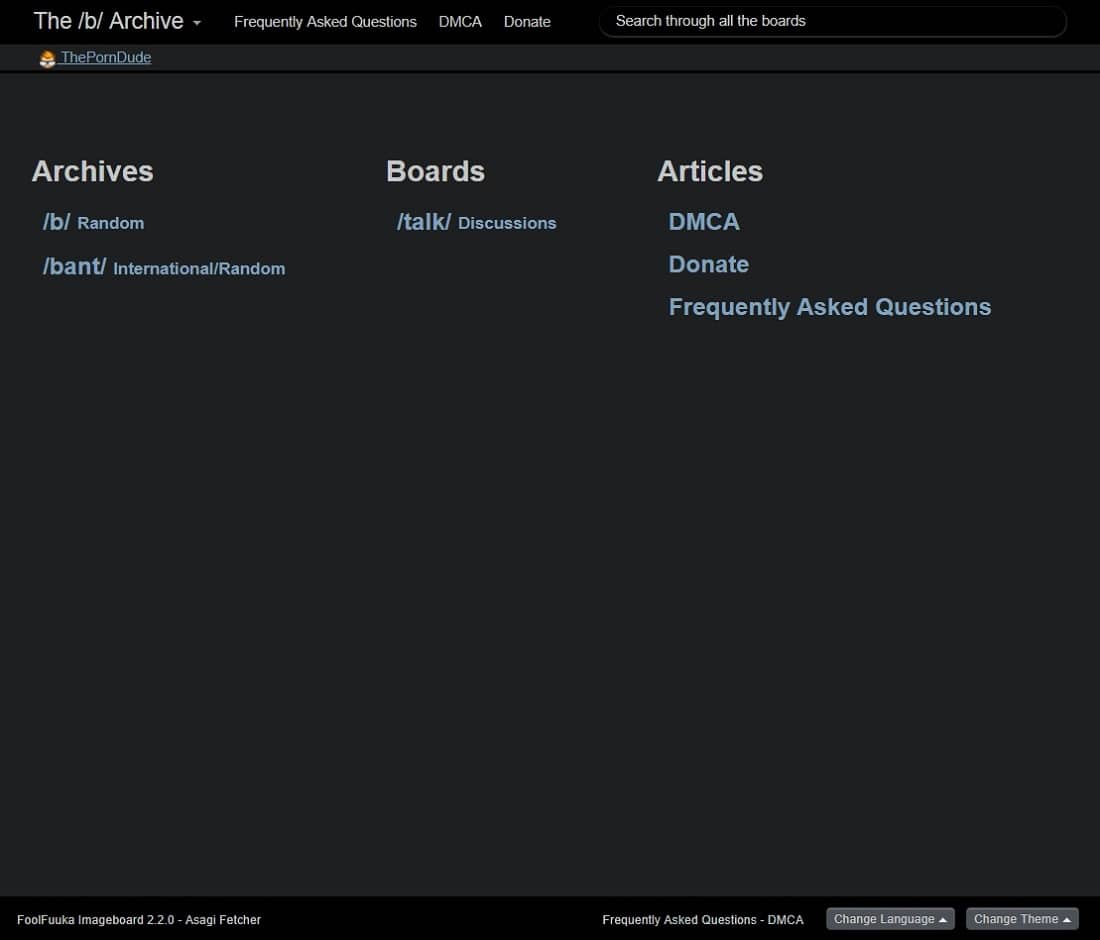
Task: Open Frequently Asked Questions in the footer
Action: (679, 920)
